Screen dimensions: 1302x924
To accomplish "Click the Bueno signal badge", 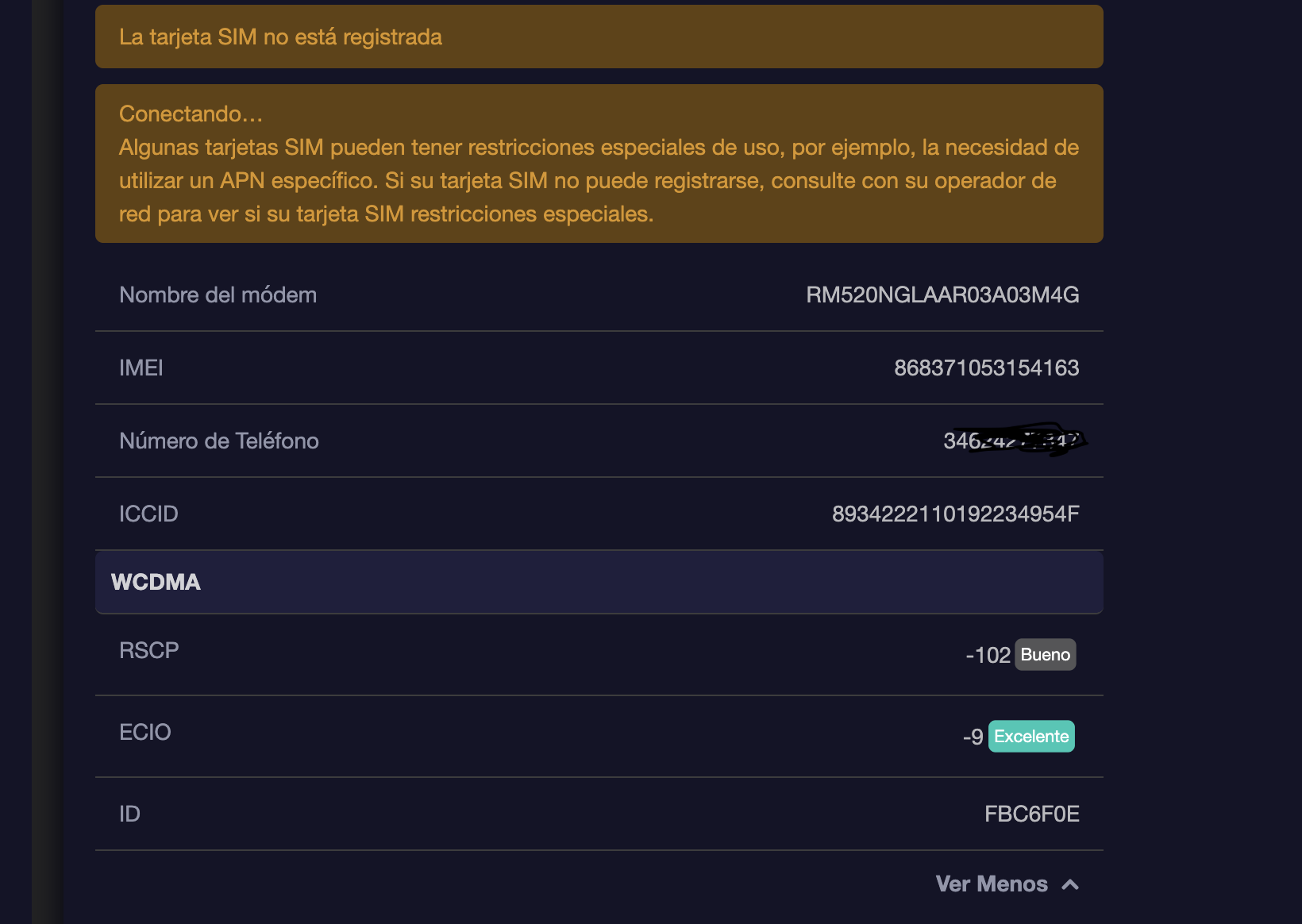I will coord(1046,655).
